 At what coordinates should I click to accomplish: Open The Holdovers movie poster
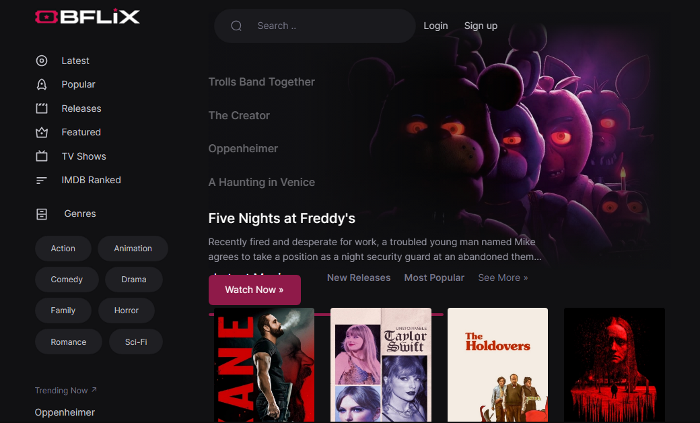(498, 365)
